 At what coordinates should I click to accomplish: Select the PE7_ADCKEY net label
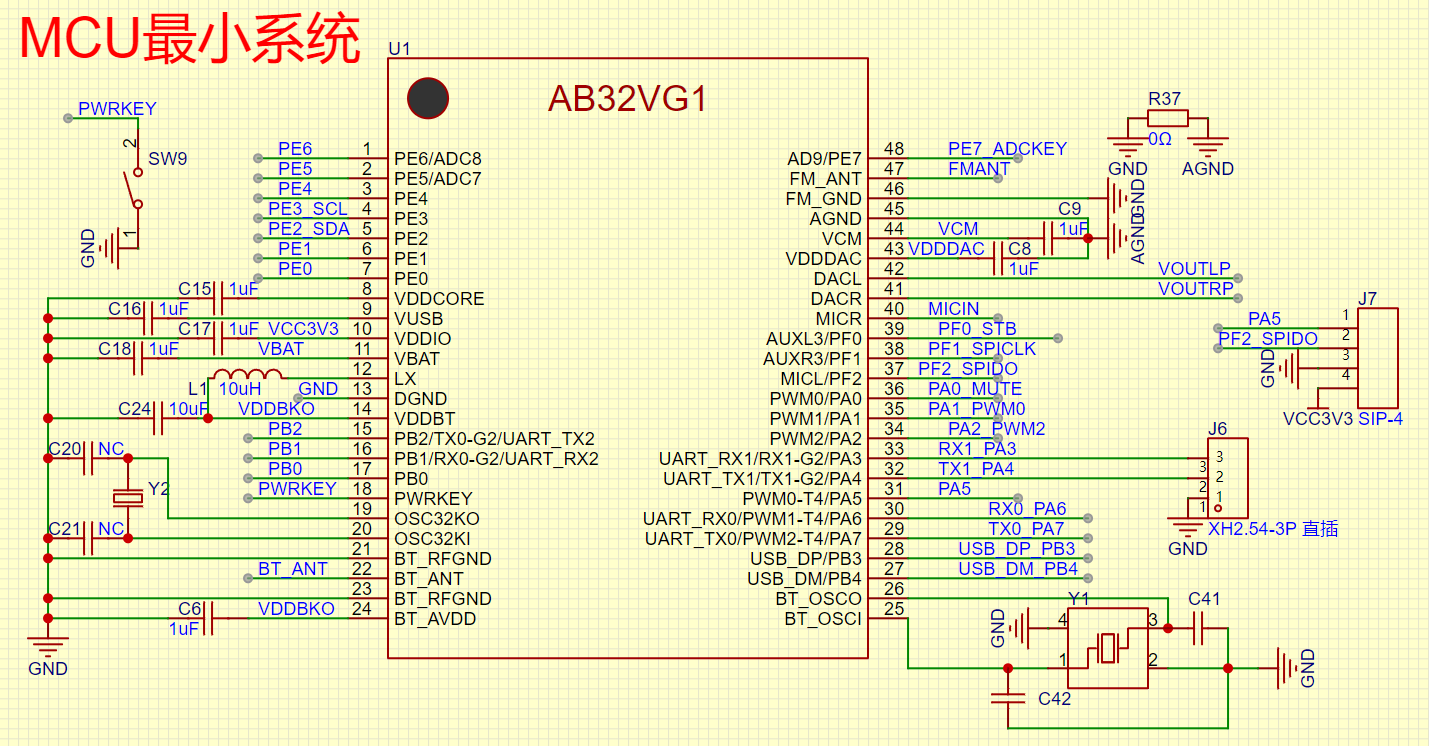1007,148
